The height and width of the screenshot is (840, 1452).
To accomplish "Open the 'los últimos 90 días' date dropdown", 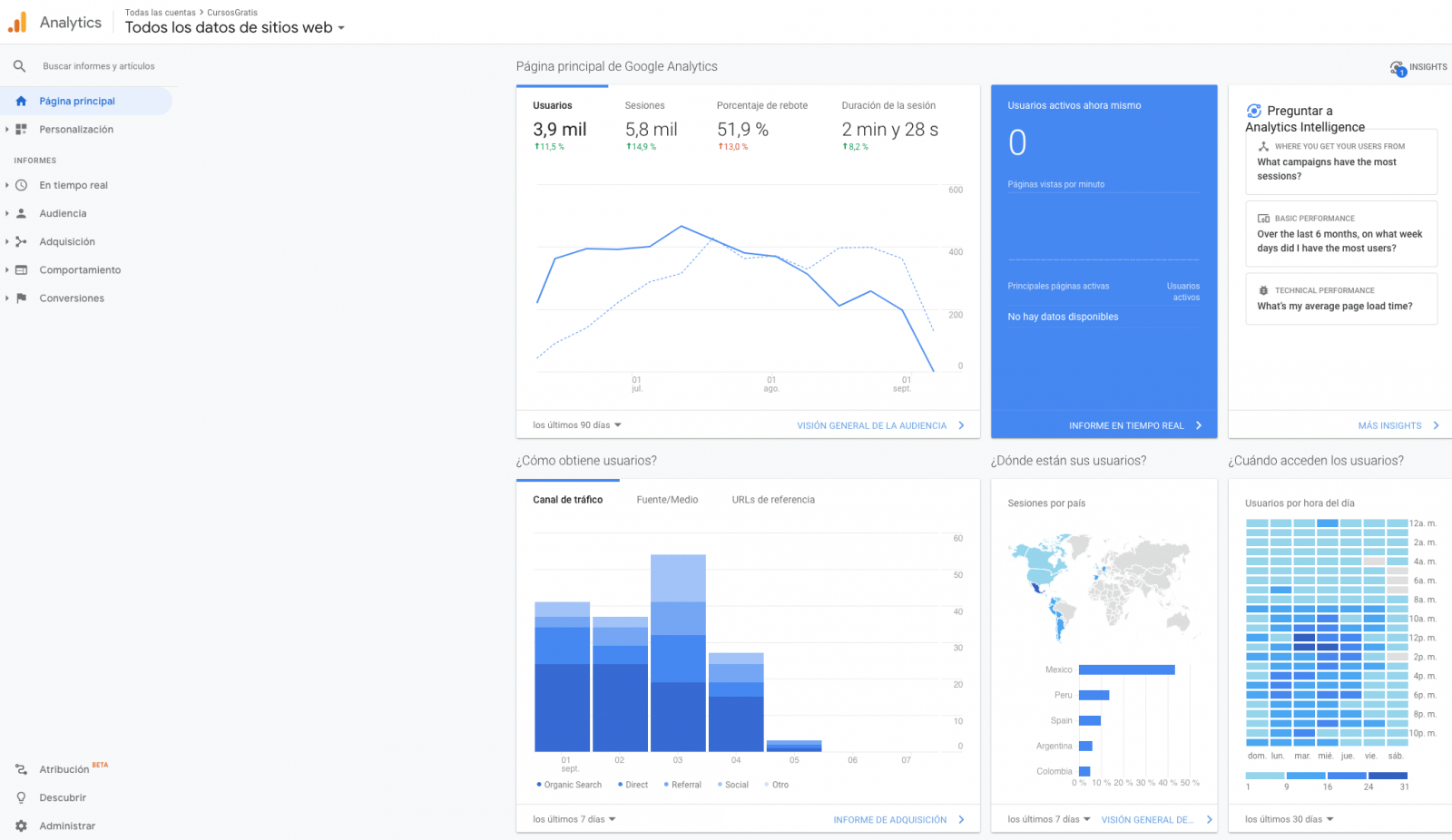I will click(574, 425).
